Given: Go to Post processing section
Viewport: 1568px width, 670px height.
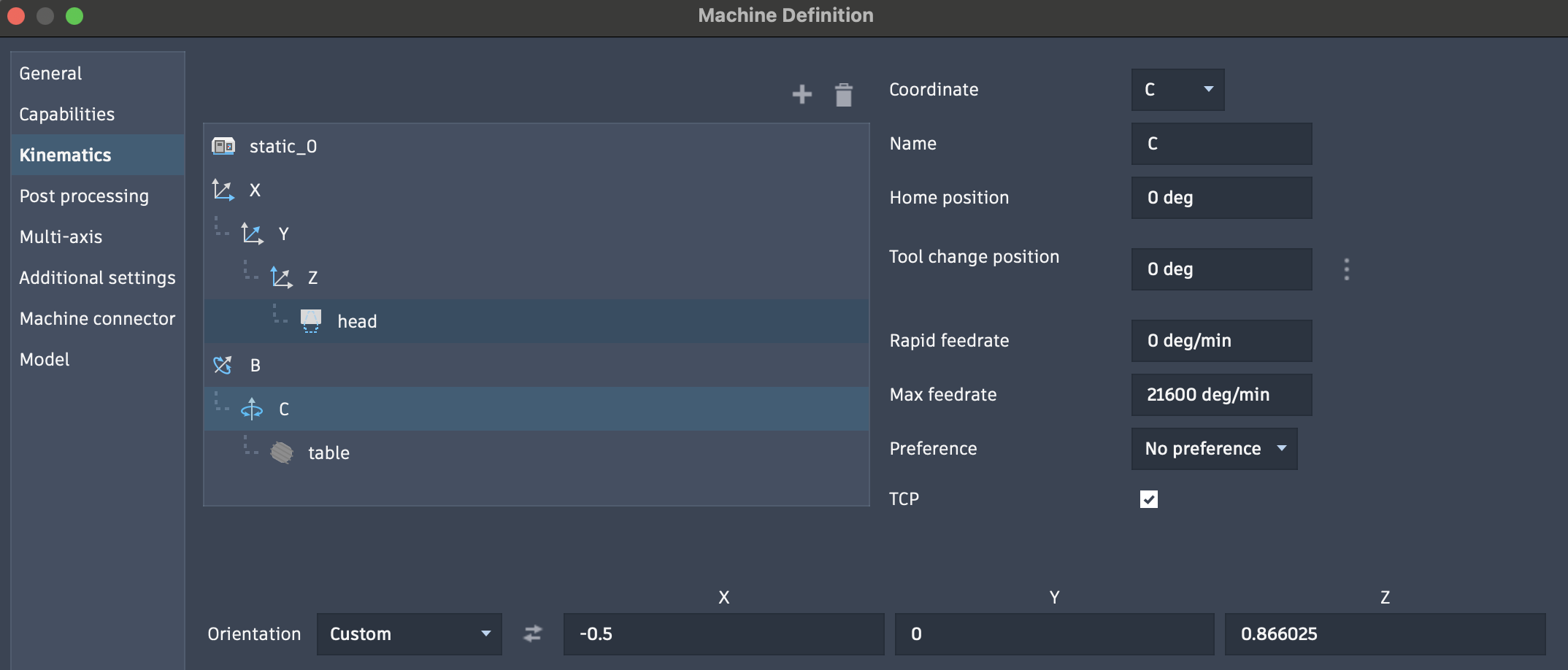Looking at the screenshot, I should [x=98, y=196].
